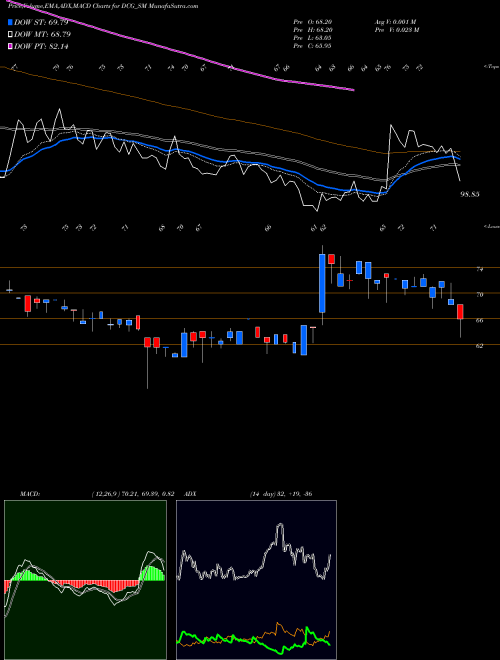Click the 66 price axis label
The image size is (500, 660).
pos(479,321)
